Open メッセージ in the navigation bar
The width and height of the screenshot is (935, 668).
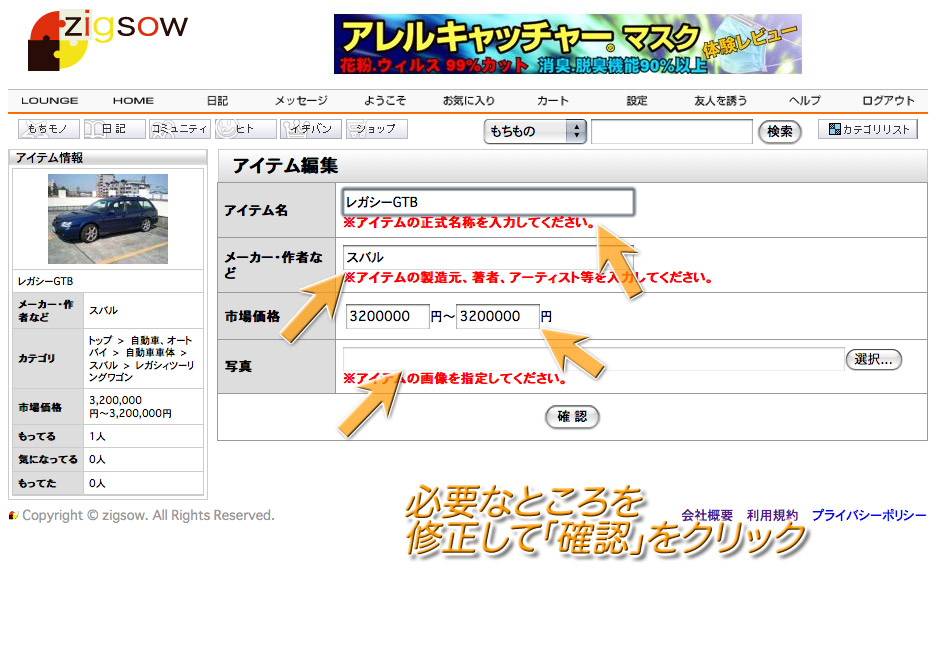click(x=301, y=101)
